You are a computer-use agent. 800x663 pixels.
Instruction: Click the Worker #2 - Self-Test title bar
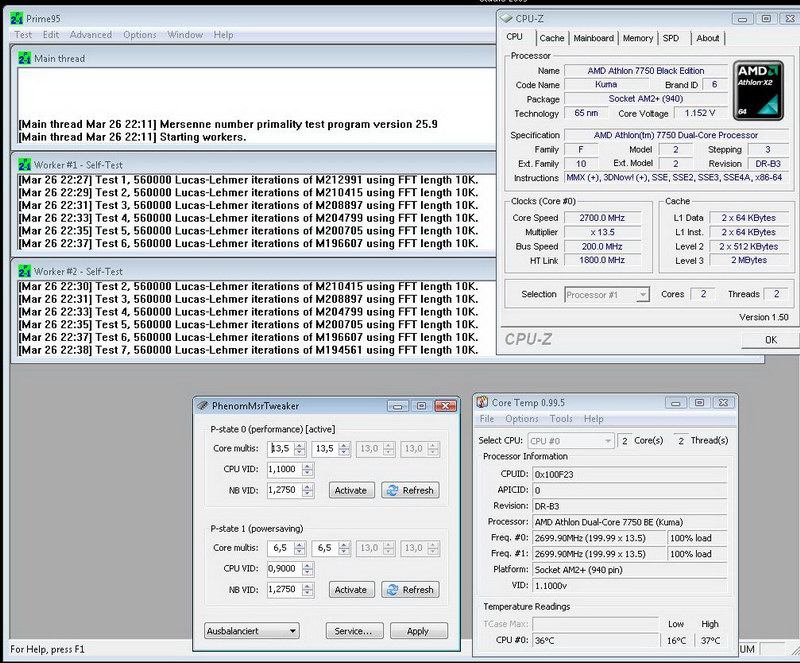point(254,271)
